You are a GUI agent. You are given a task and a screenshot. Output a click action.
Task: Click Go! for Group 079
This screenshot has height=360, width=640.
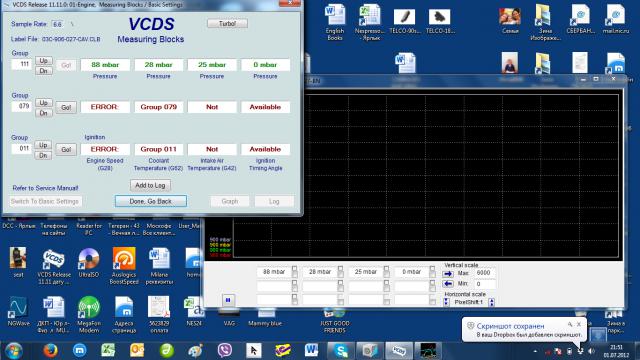coord(66,107)
